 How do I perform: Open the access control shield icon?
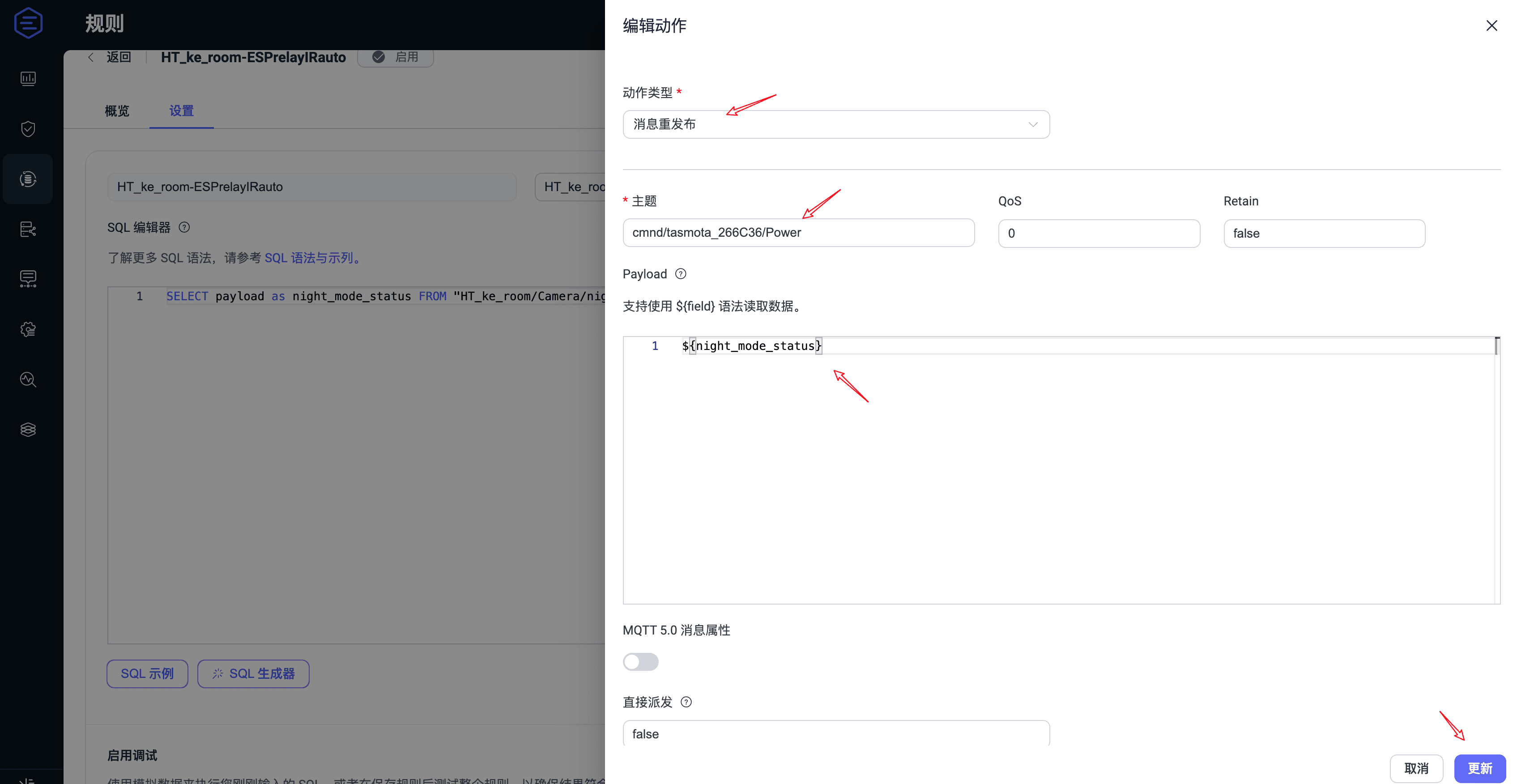pos(28,128)
